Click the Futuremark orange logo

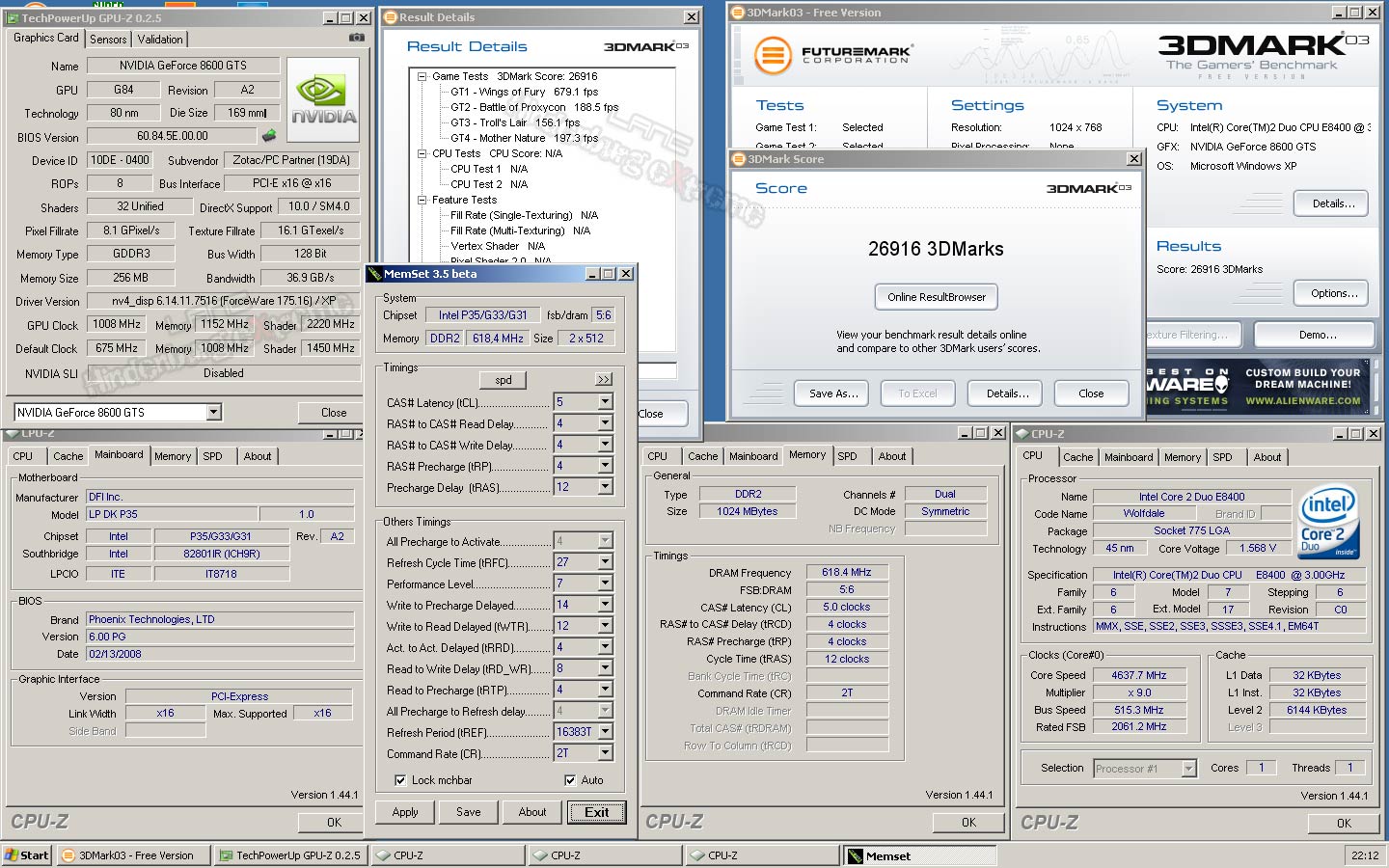click(773, 55)
